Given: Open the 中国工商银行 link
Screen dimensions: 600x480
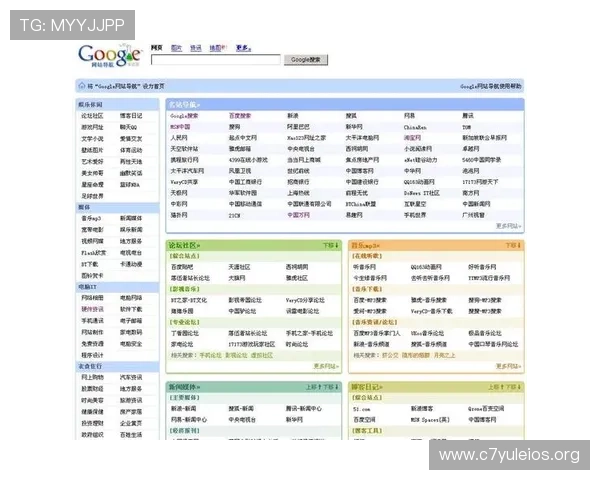Looking at the screenshot, I should [245, 182].
